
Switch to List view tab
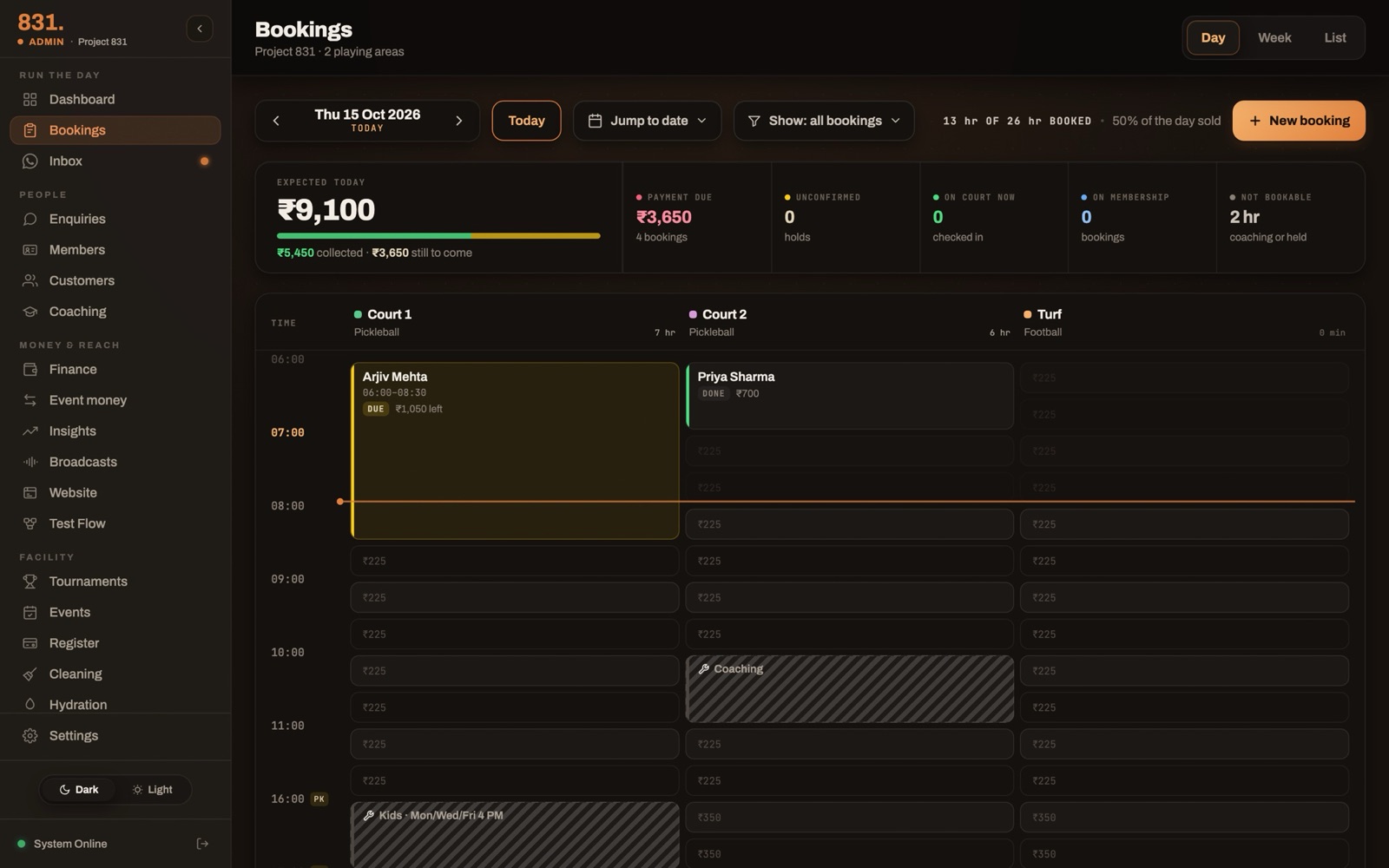point(1335,38)
